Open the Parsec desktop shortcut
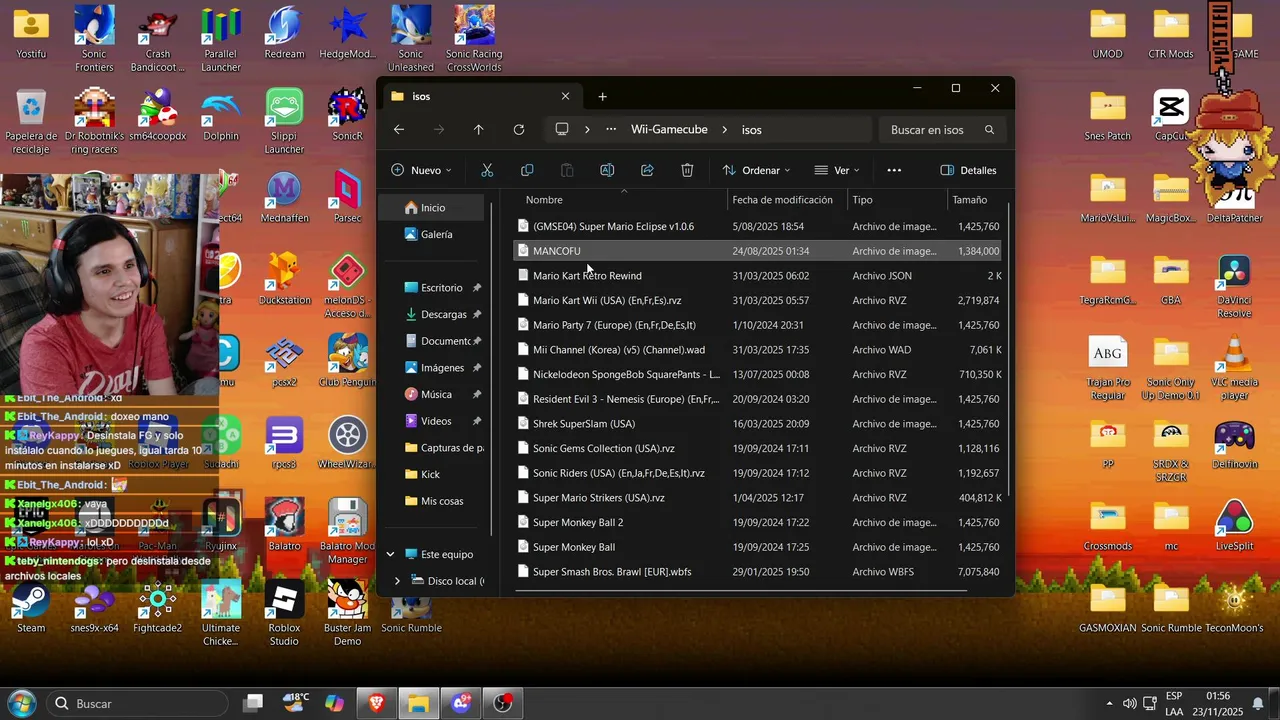This screenshot has width=1280, height=720. 347,197
